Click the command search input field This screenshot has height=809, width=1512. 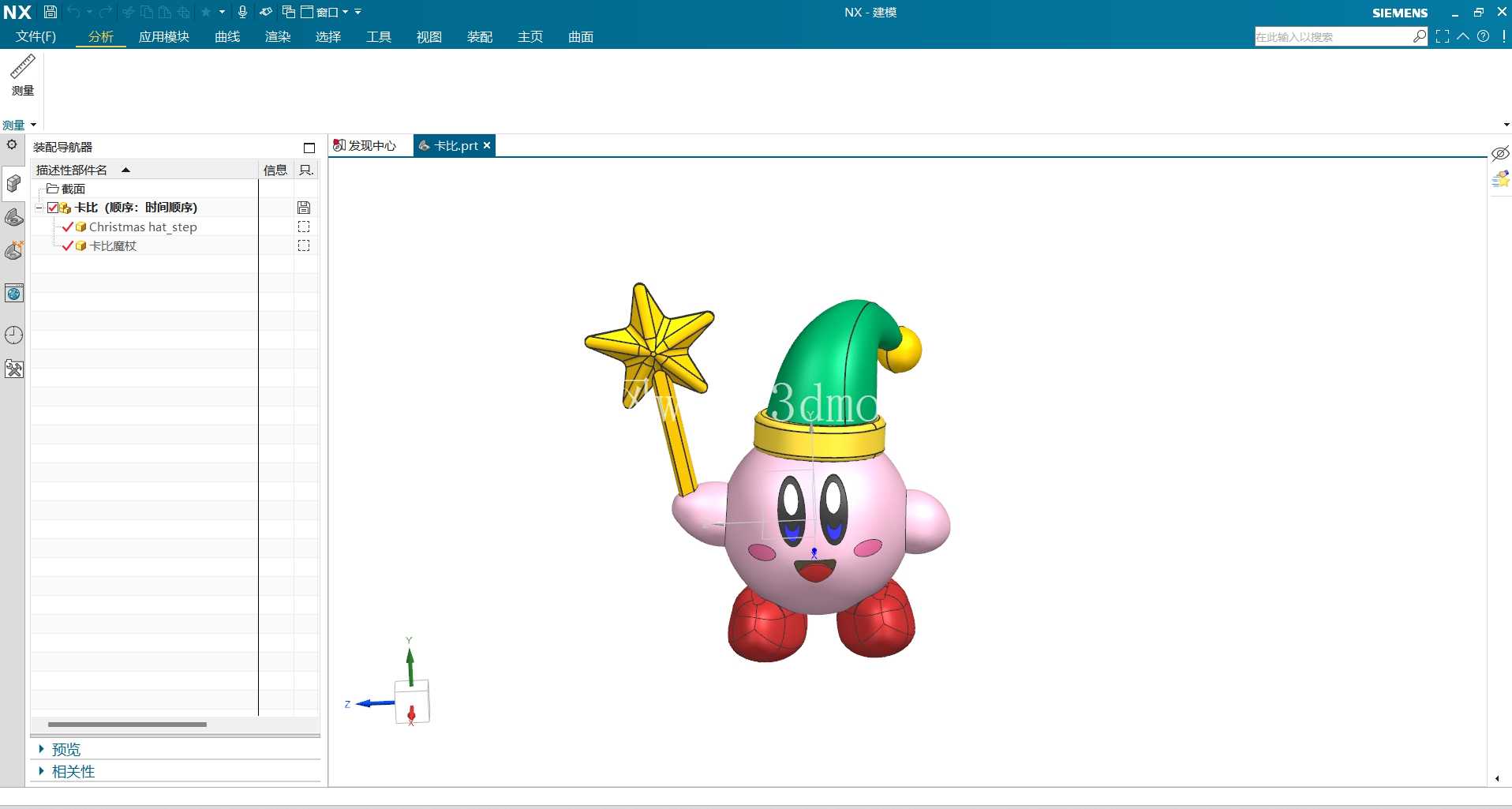pos(1333,36)
